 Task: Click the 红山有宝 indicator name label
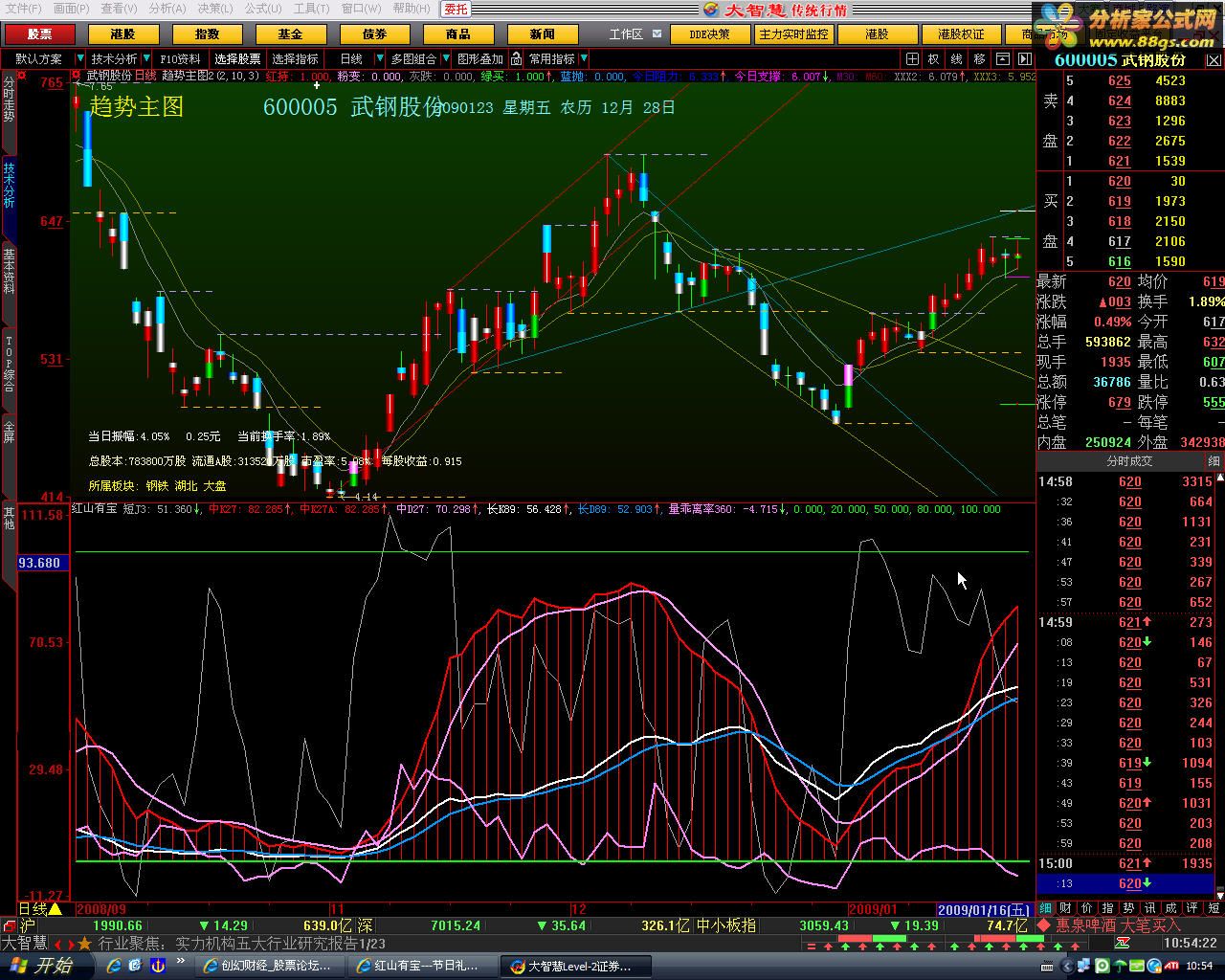point(94,509)
